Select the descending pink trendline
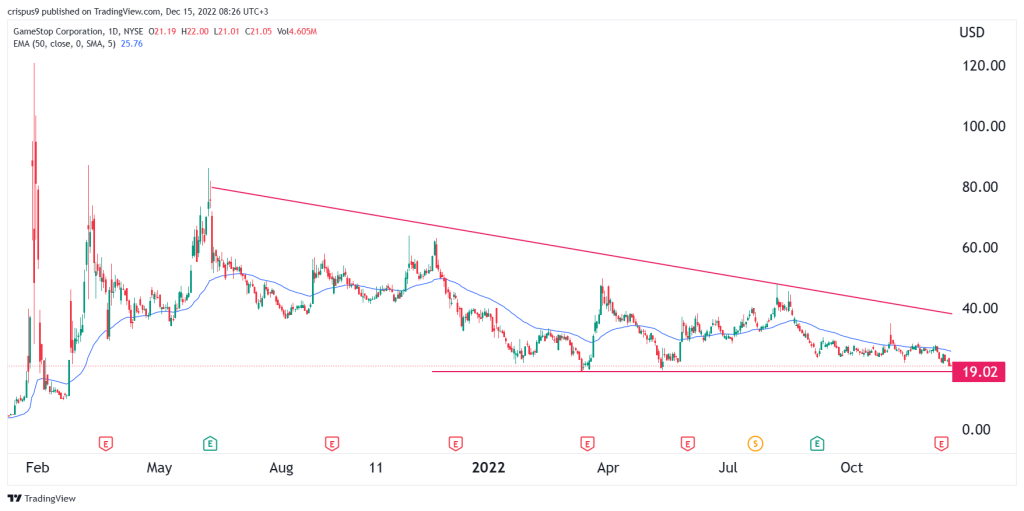1024x511 pixels. (x=581, y=251)
